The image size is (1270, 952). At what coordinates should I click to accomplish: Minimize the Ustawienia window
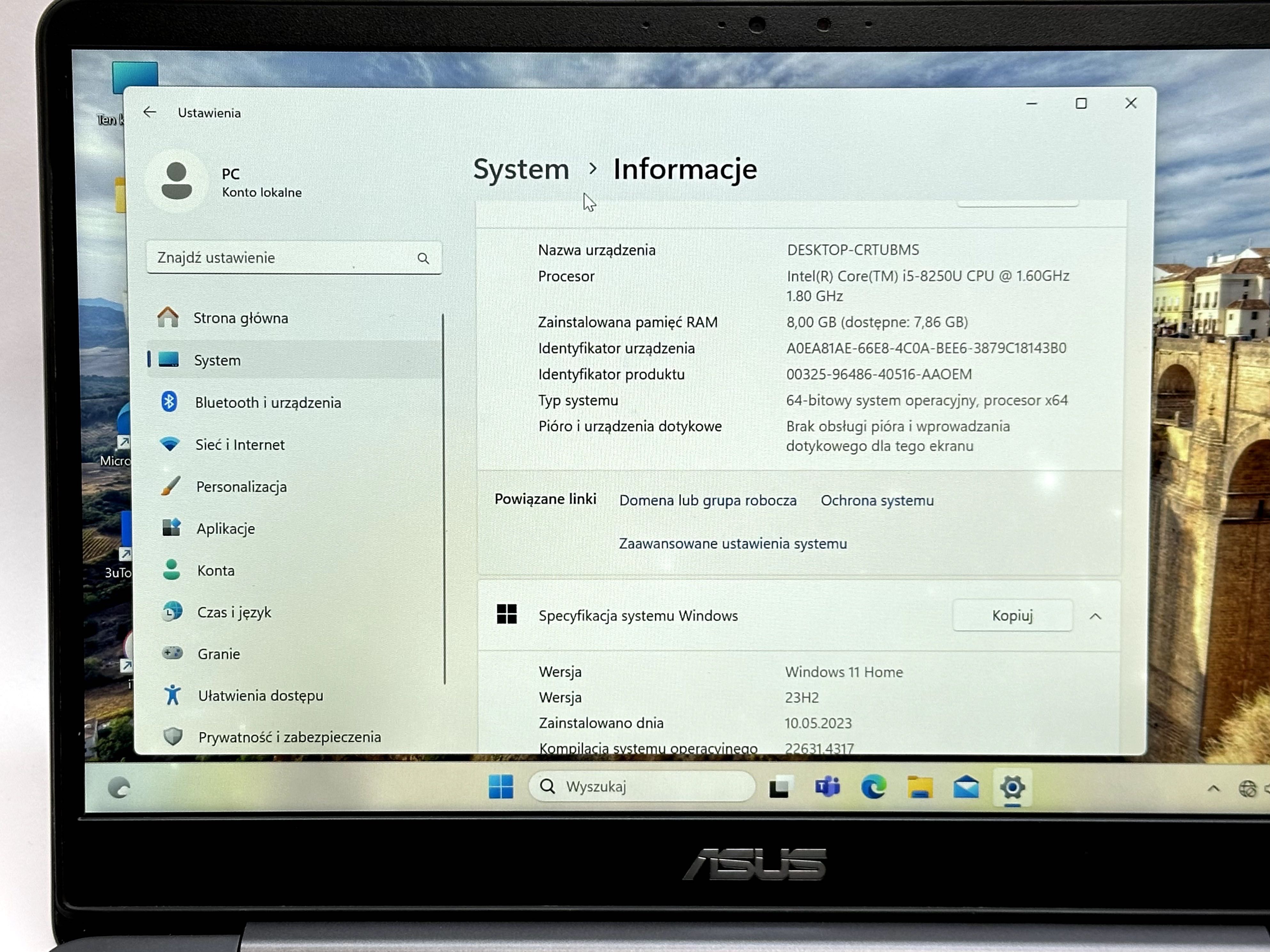[1031, 103]
